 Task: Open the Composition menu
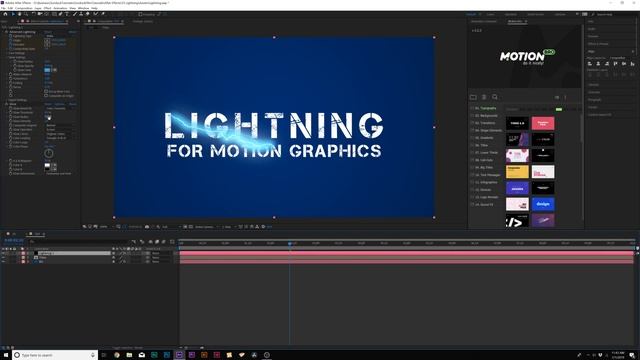point(24,8)
